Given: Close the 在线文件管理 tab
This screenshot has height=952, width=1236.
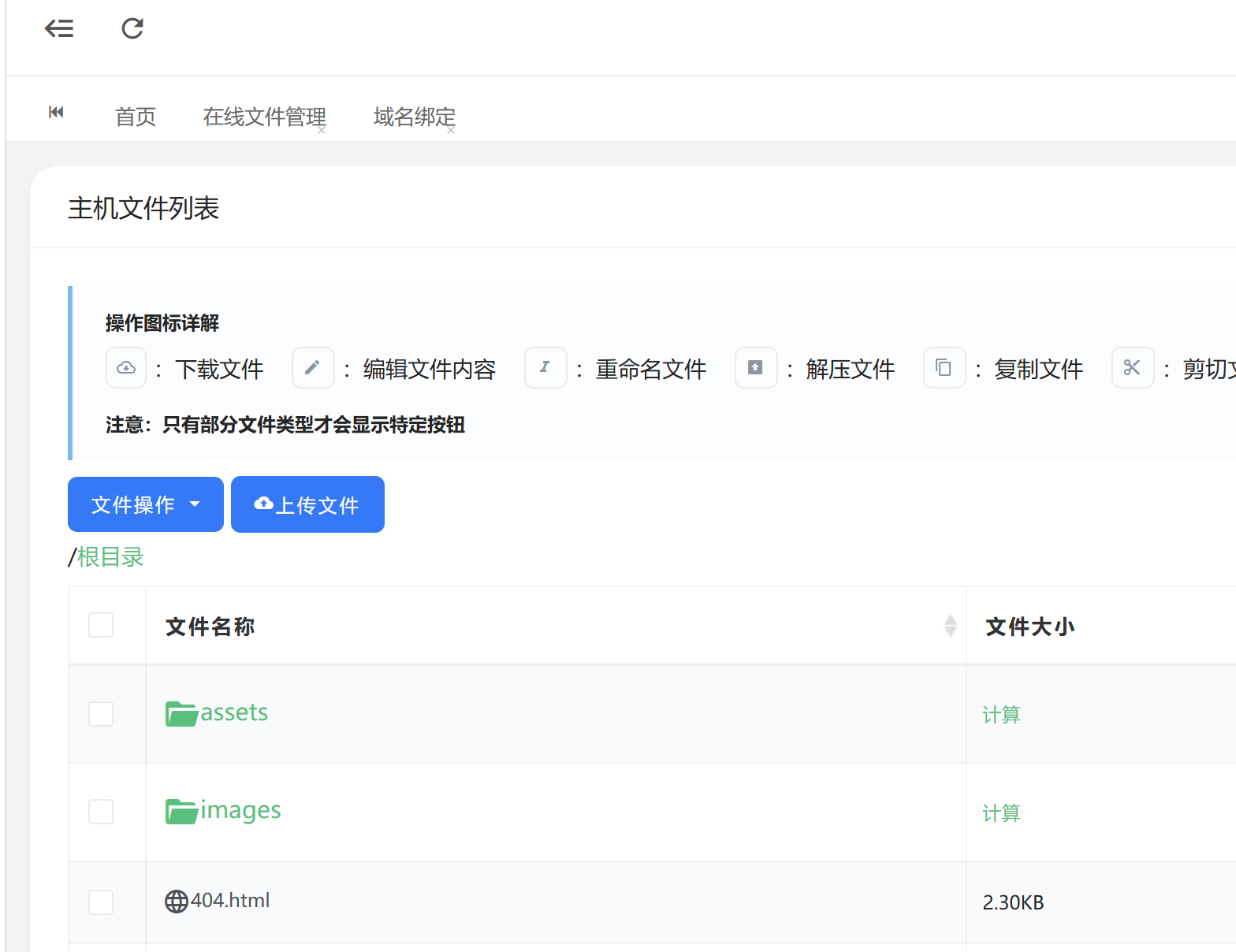Looking at the screenshot, I should click(x=322, y=130).
